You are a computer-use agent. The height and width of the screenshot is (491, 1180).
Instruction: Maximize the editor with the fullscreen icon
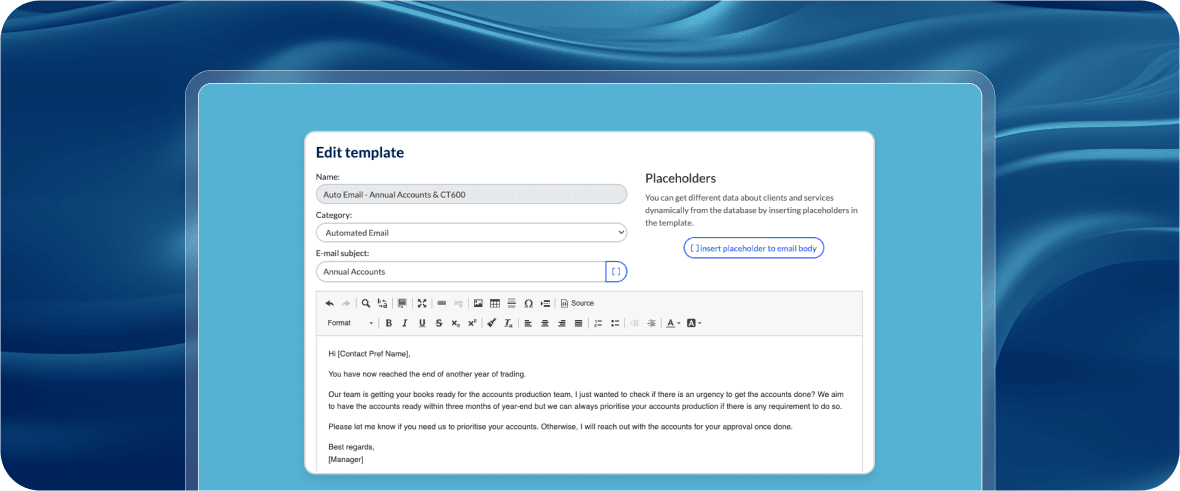pos(422,303)
